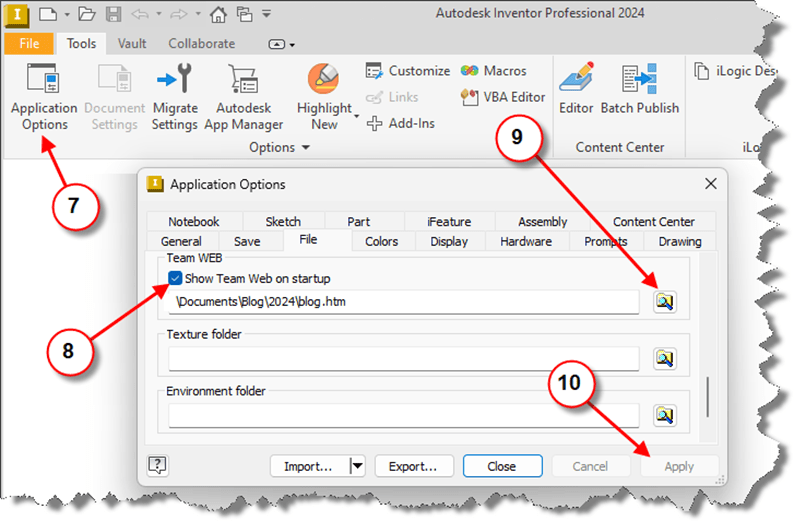Switch to the General options tab
Screen dimensions: 794x521
(181, 242)
